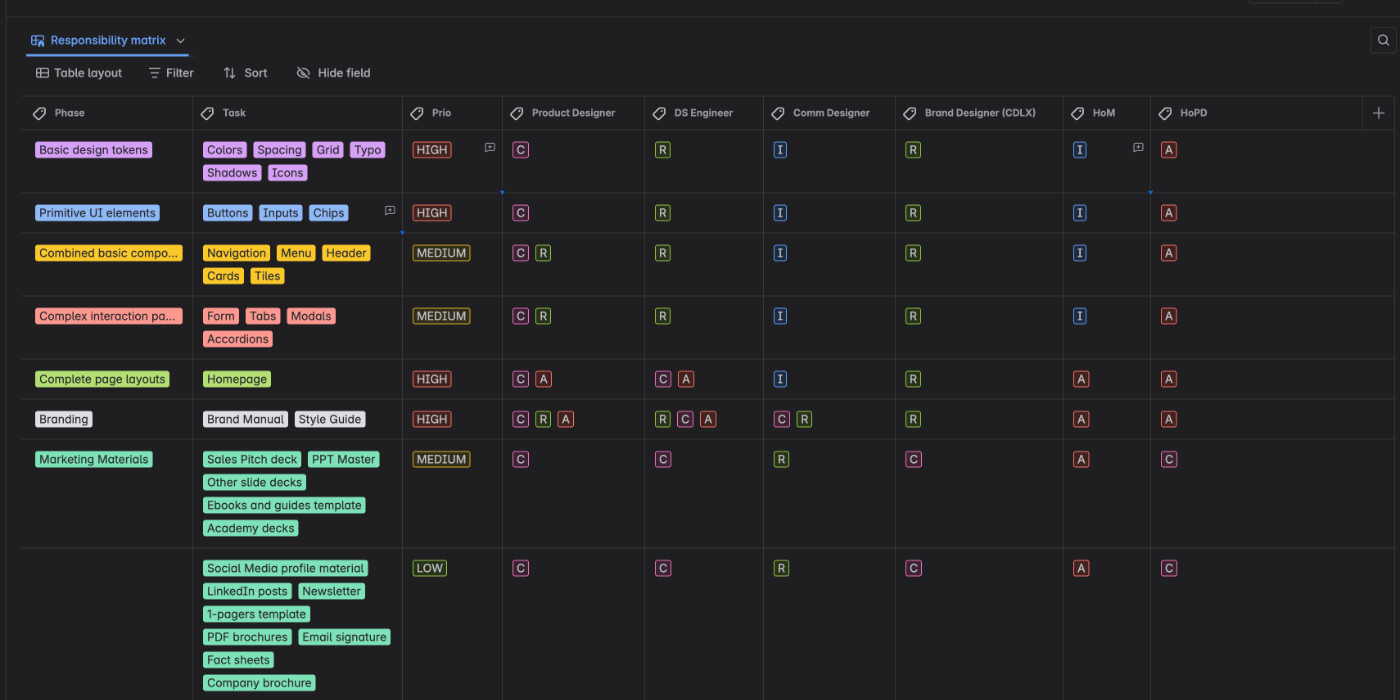
Task: Select the purple Colors tag
Action: [225, 150]
